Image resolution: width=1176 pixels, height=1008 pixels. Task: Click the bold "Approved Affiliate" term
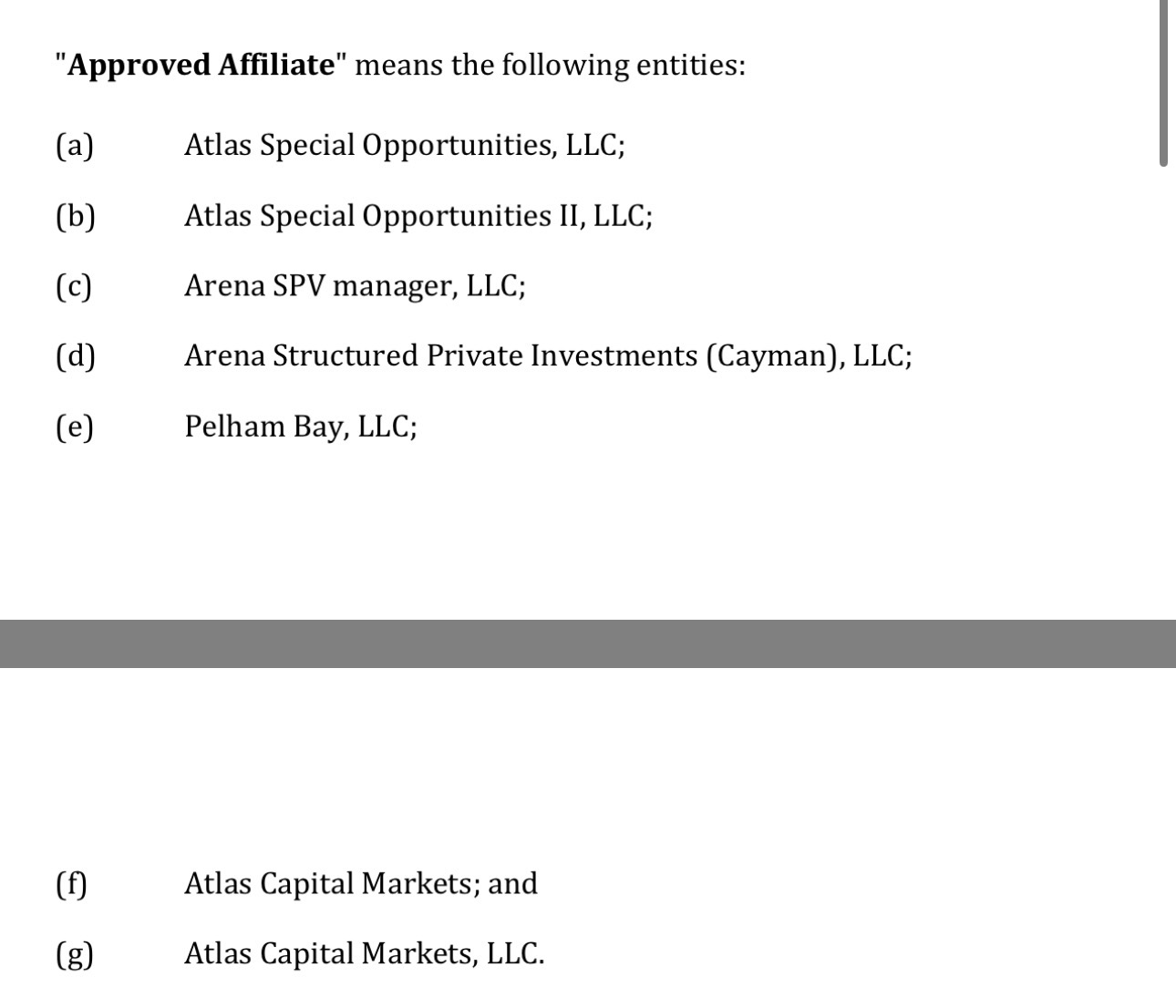tap(201, 66)
